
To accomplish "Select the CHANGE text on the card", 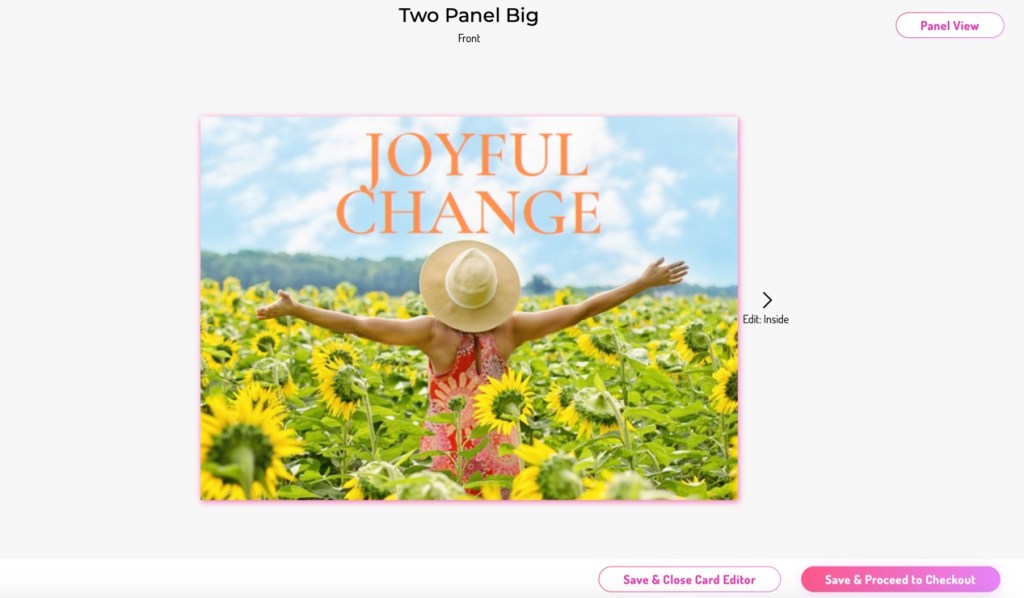I will [468, 213].
